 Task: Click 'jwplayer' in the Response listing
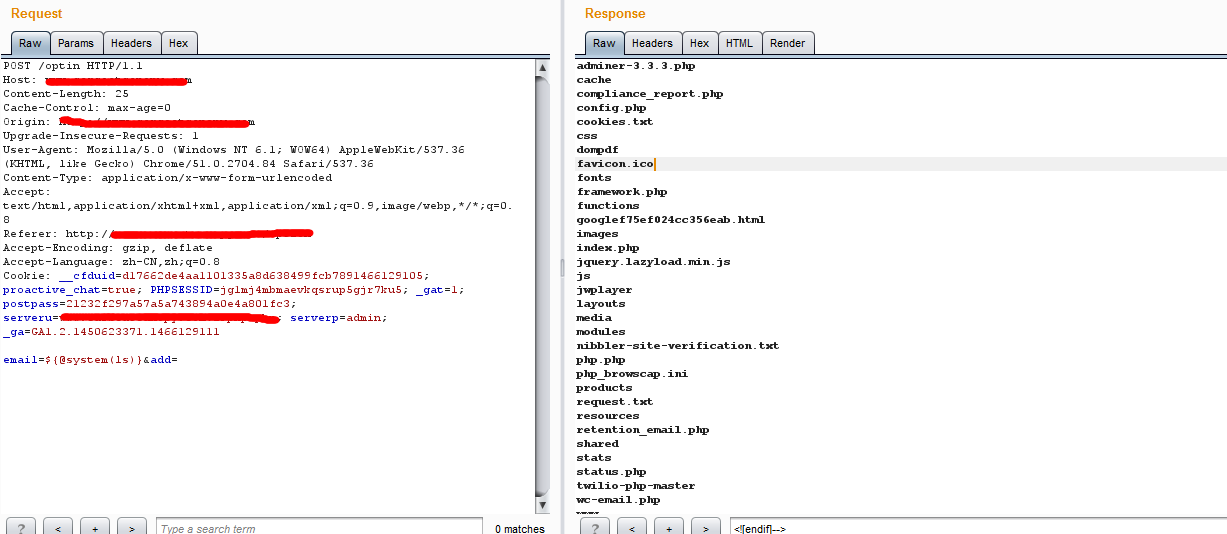pyautogui.click(x=604, y=290)
